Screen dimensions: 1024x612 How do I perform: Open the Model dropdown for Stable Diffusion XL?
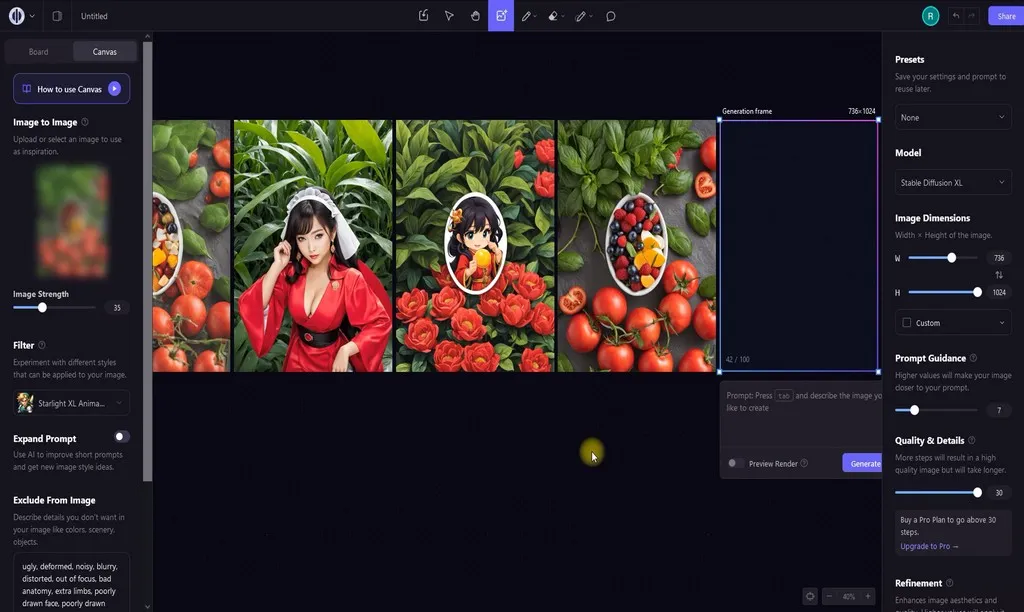point(952,182)
